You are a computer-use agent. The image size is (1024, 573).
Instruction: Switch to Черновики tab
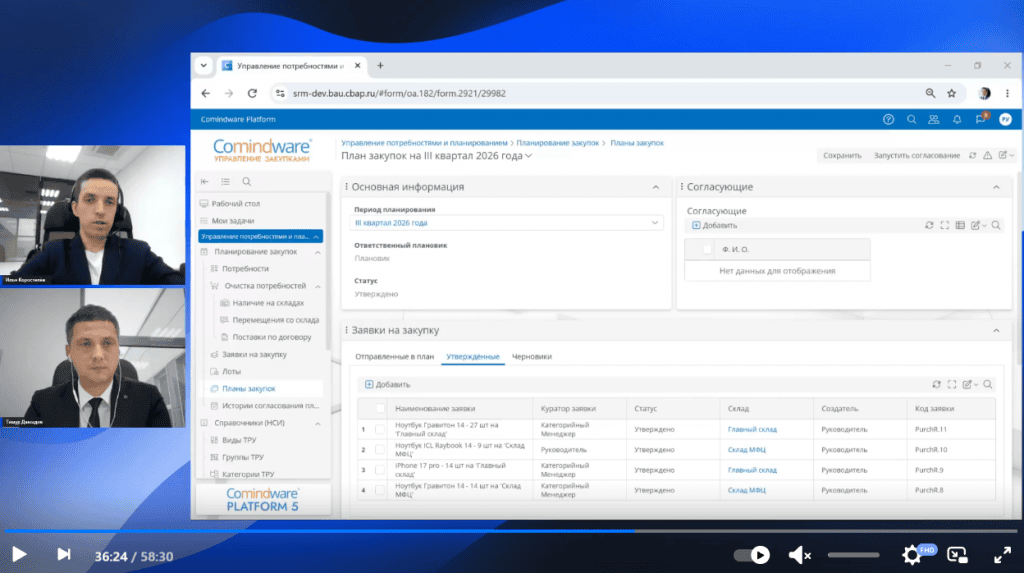532,357
